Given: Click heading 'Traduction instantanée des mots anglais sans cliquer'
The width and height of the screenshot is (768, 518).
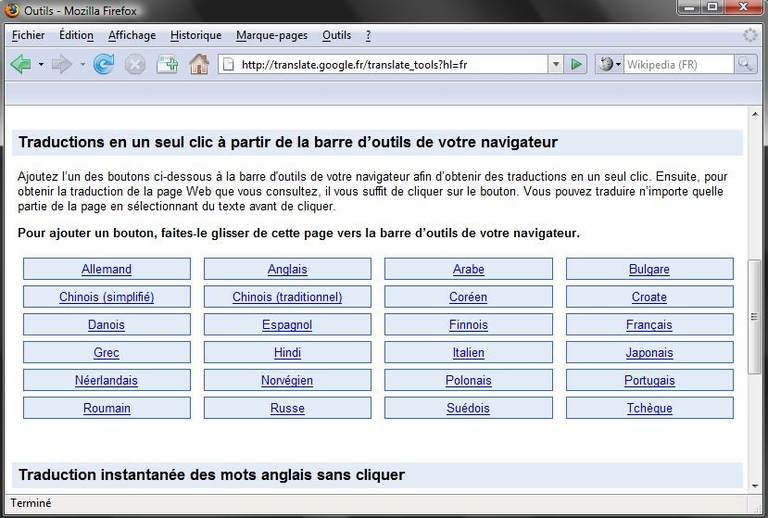Looking at the screenshot, I should coord(212,474).
